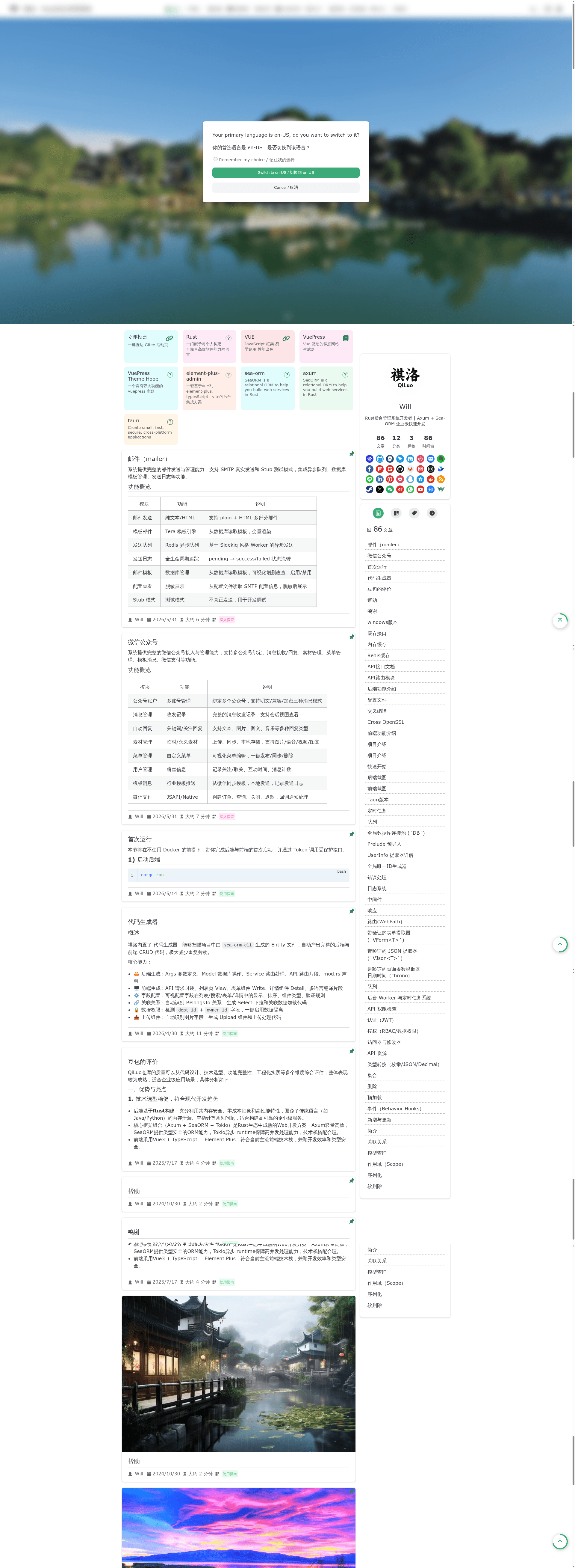Open the Bitbucket social icon
The image size is (575, 1568).
pyautogui.click(x=390, y=459)
